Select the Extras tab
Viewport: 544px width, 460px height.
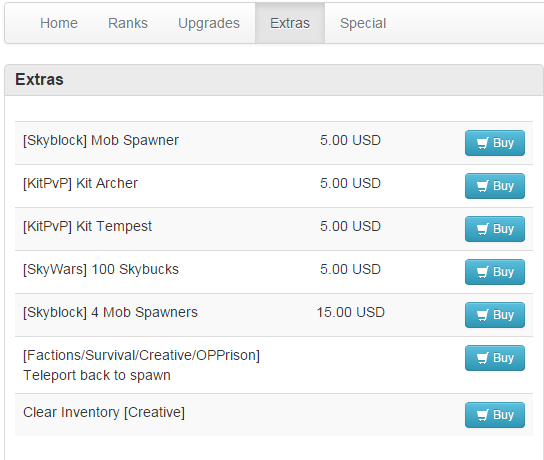click(x=290, y=23)
